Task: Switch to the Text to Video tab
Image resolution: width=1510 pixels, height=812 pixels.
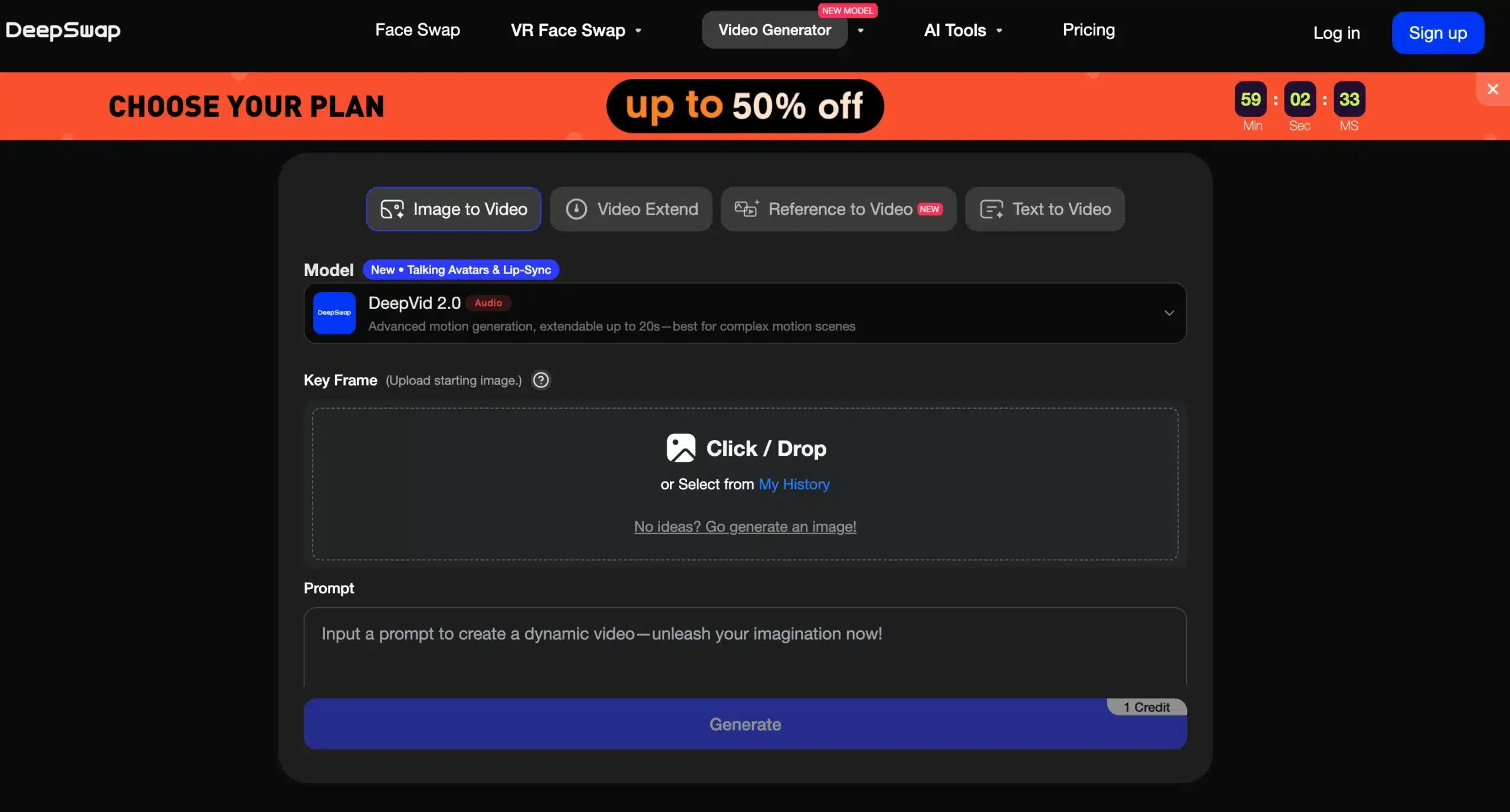Action: tap(1045, 209)
